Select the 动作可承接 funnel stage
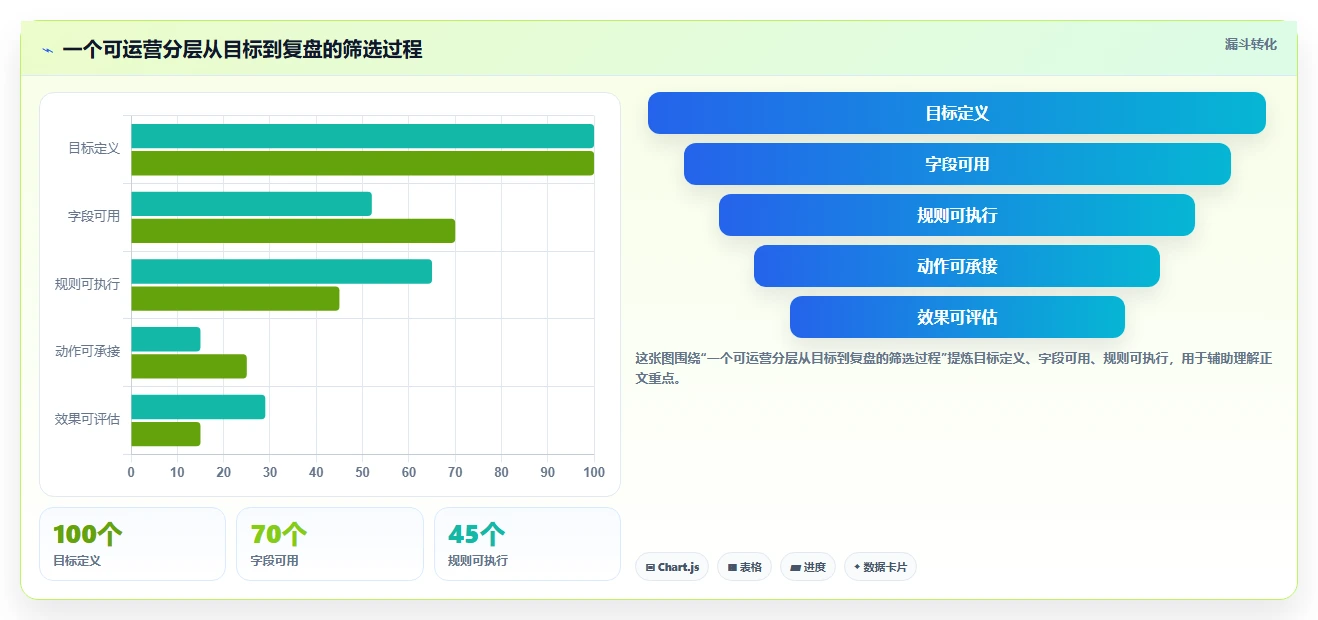This screenshot has width=1318, height=620. (957, 266)
